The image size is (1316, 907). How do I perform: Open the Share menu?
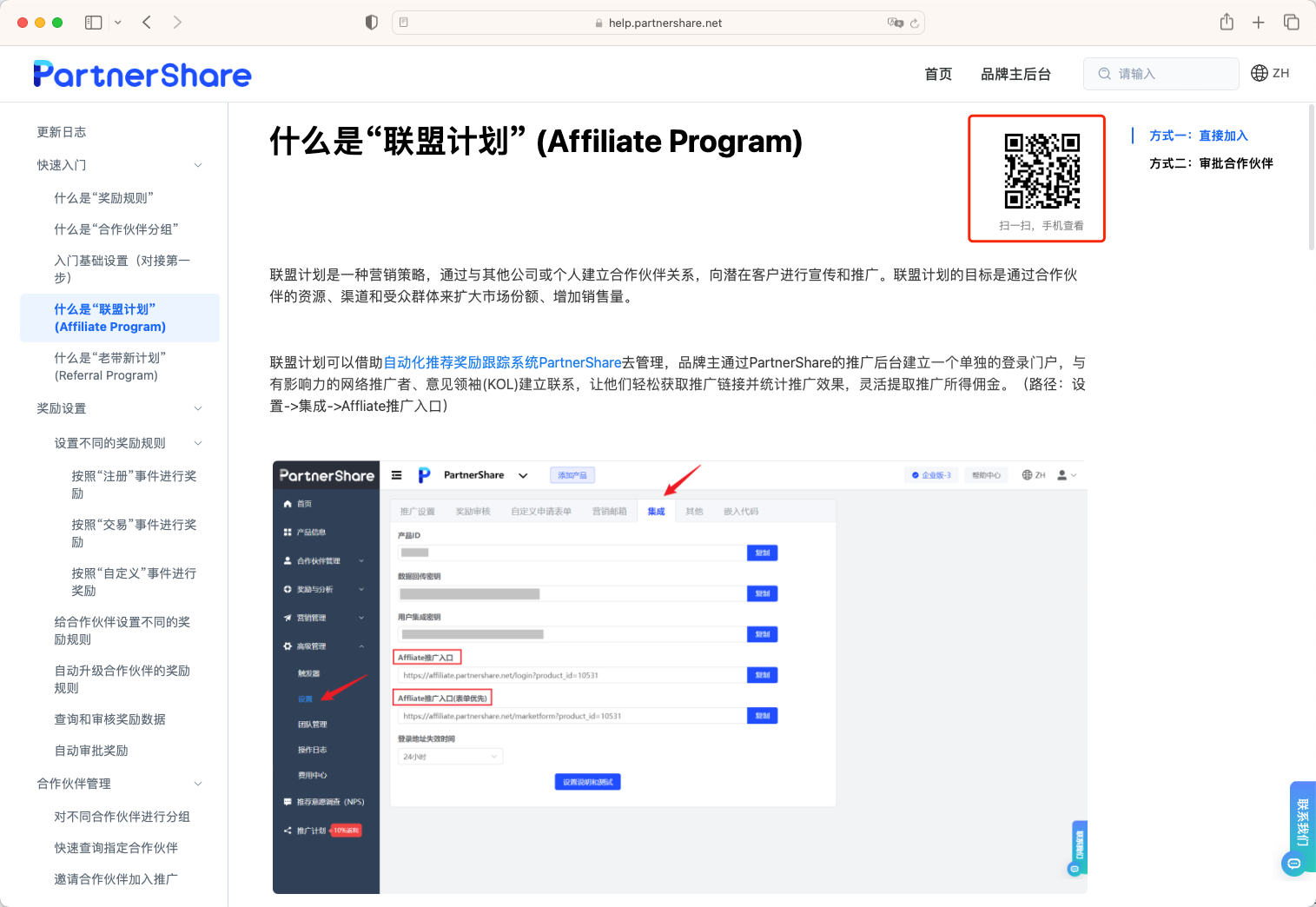[x=1227, y=22]
